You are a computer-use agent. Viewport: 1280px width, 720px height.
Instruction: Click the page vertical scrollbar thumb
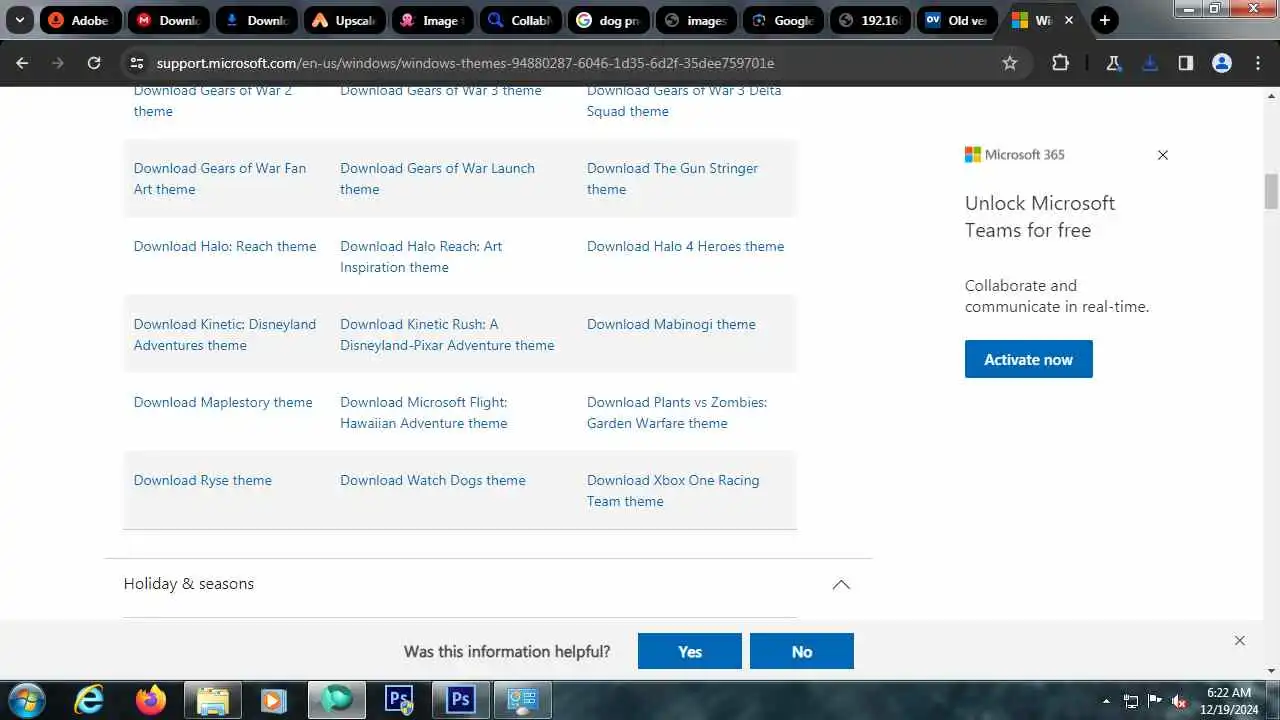[x=1271, y=191]
